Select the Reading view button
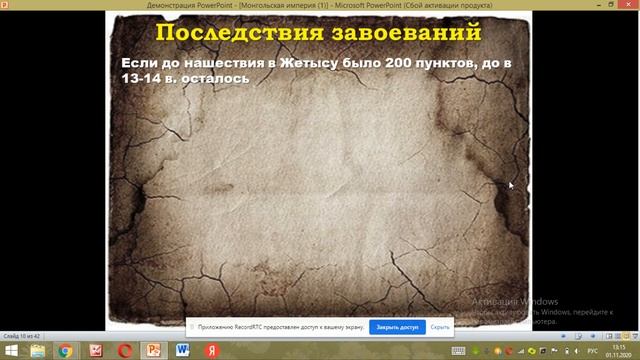640x360 pixels. coord(626,336)
